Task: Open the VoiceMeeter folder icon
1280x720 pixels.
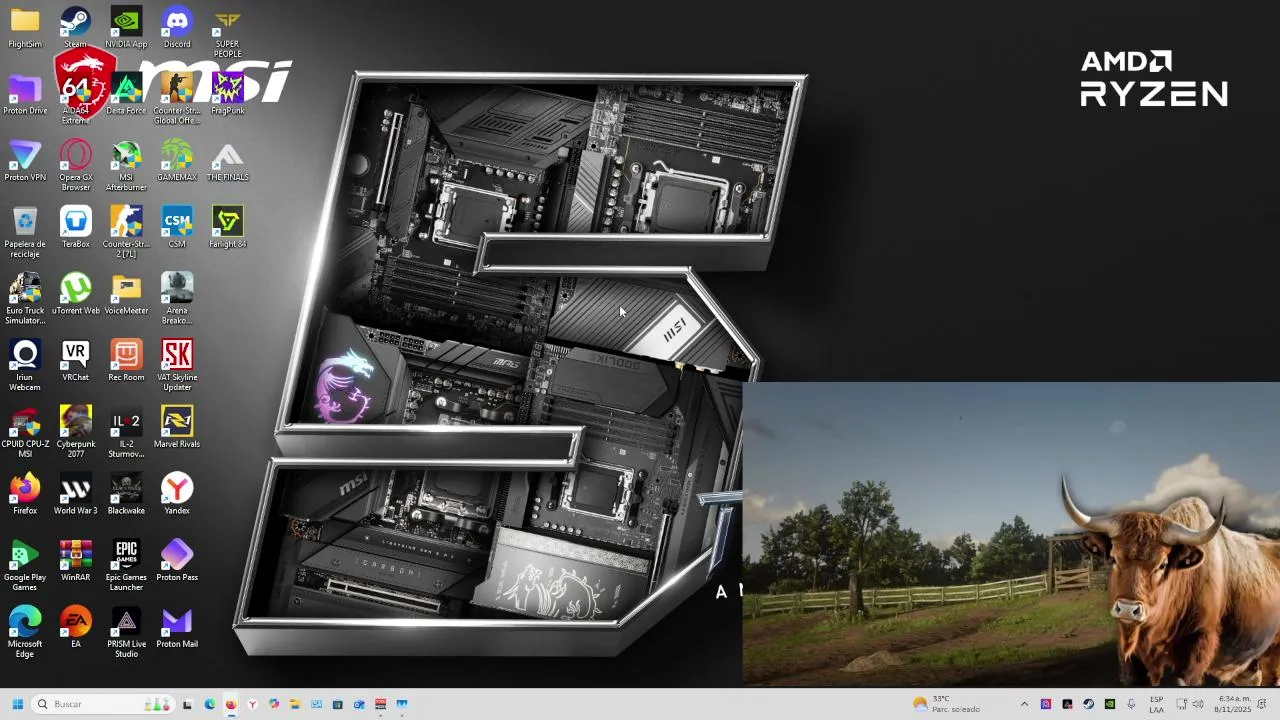Action: [x=126, y=295]
